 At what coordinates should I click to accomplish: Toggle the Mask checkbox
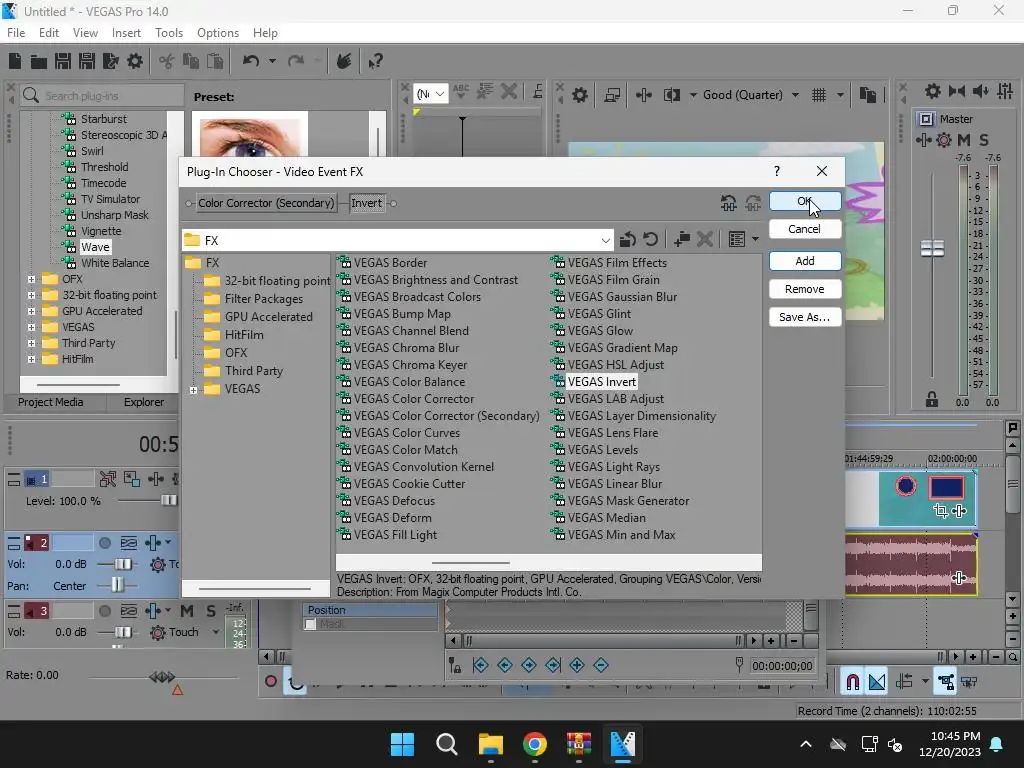(311, 624)
